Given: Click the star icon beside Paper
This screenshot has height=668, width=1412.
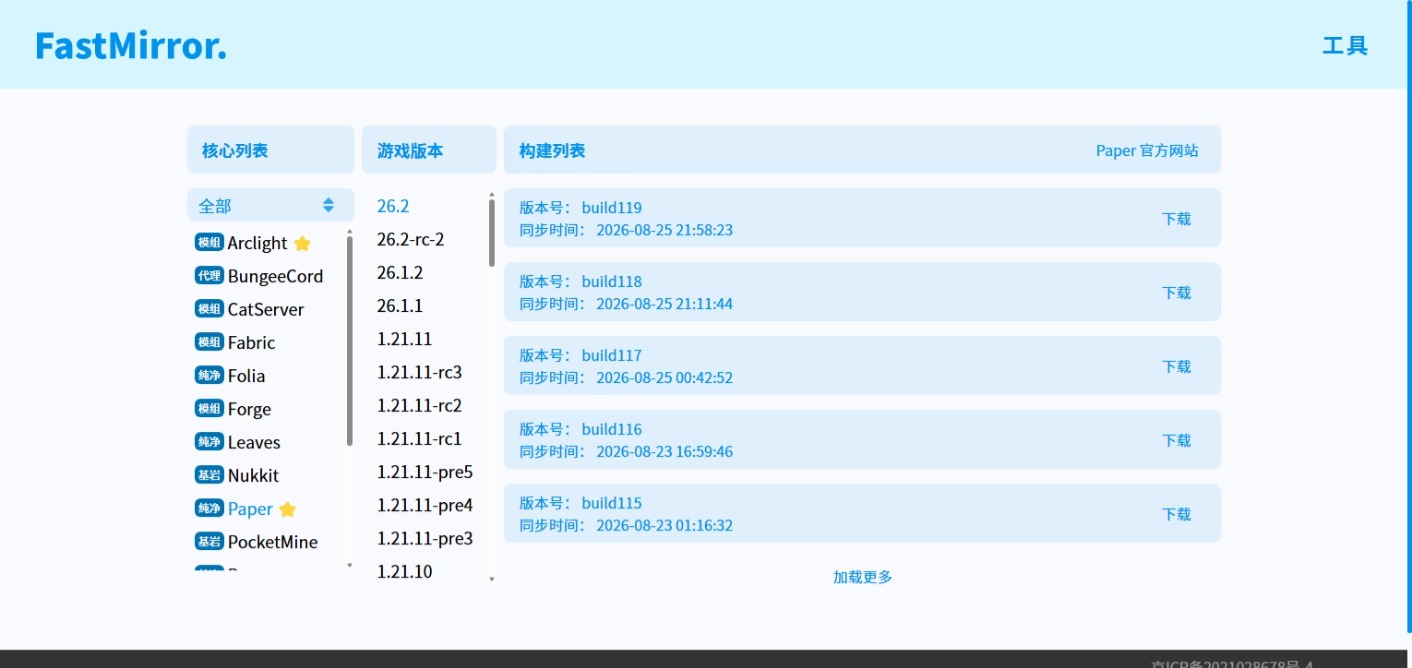Looking at the screenshot, I should click(287, 509).
